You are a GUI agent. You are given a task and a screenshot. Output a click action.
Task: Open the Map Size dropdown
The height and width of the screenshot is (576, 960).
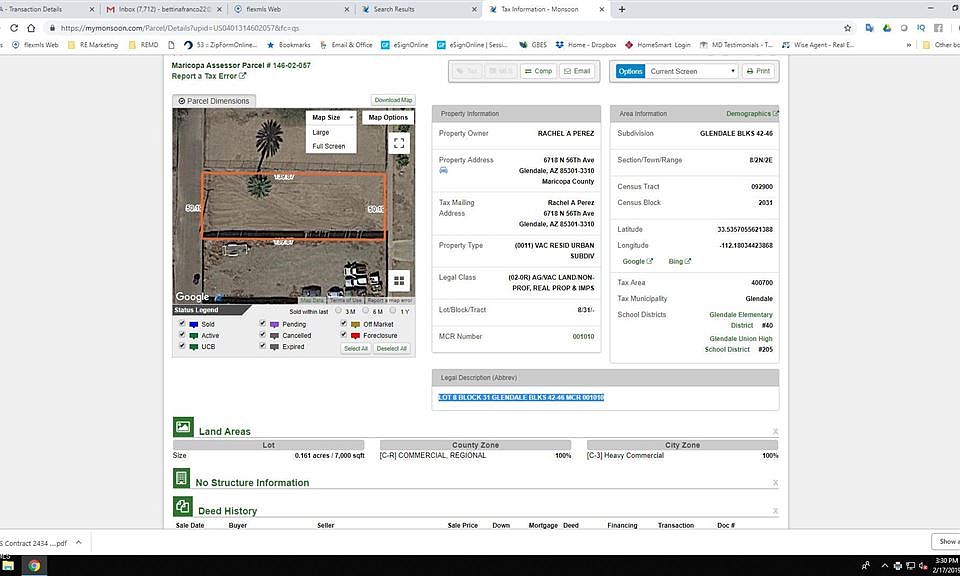click(x=331, y=118)
